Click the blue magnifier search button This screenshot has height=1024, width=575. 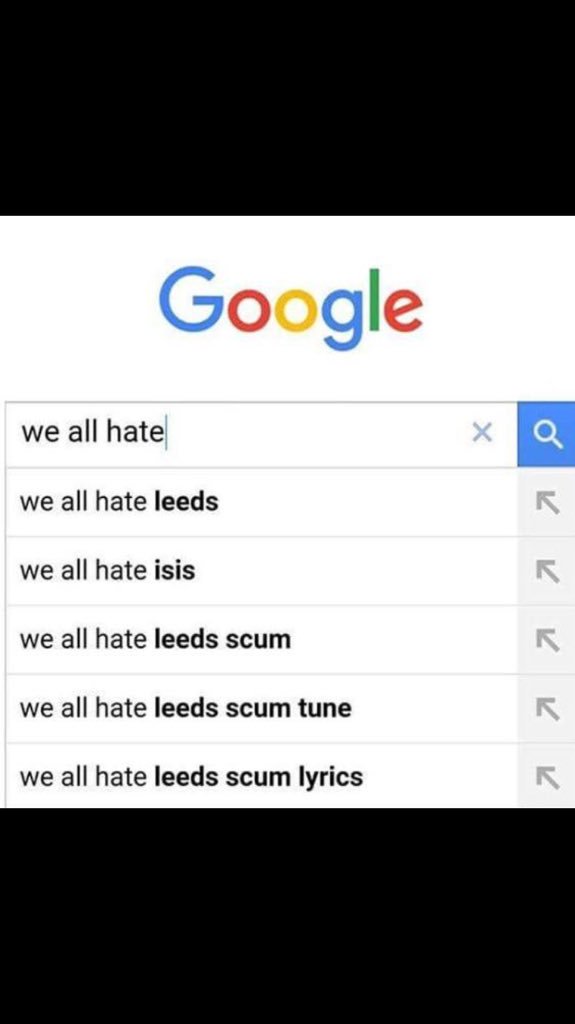[547, 434]
